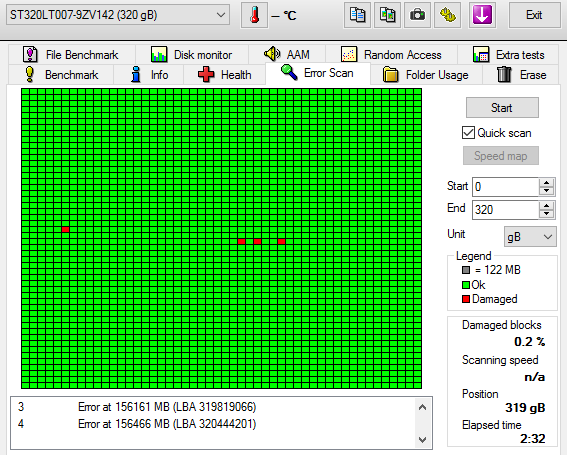The image size is (567, 455).
Task: Select the first red damaged block in grid
Action: pyautogui.click(x=65, y=229)
